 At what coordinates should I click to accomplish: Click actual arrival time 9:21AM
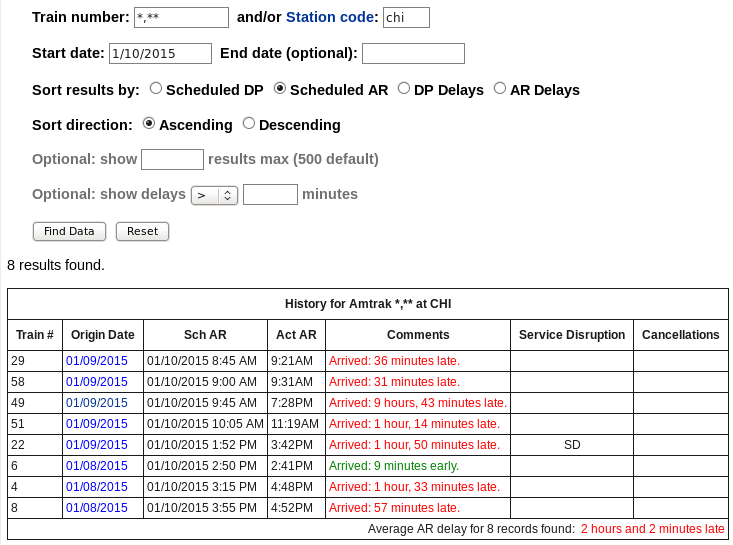tap(292, 361)
